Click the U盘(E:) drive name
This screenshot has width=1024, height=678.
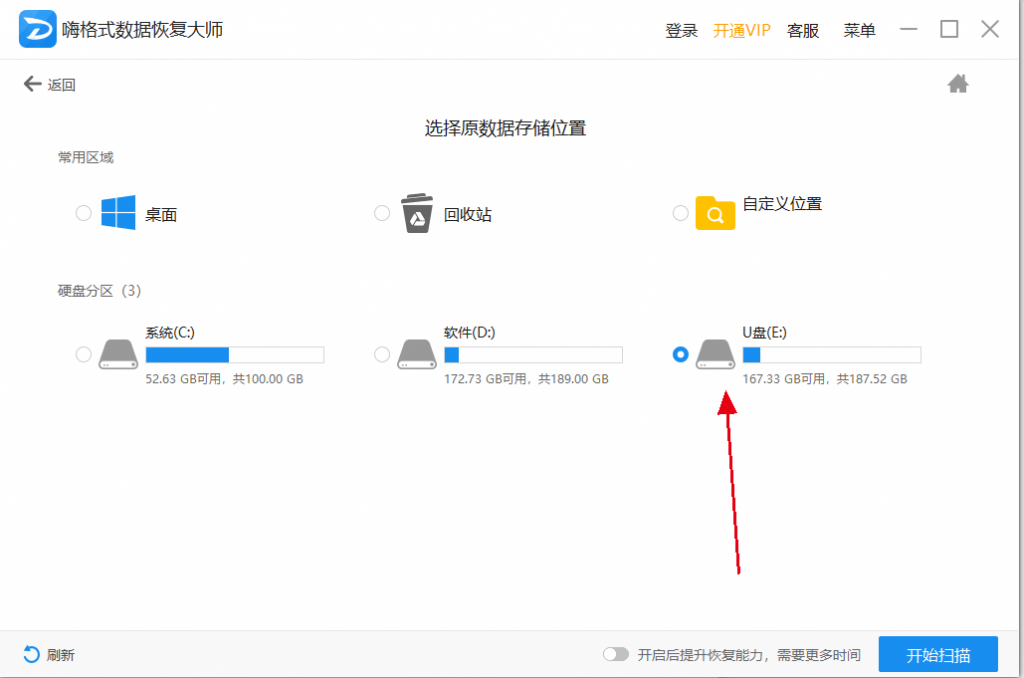click(x=765, y=332)
